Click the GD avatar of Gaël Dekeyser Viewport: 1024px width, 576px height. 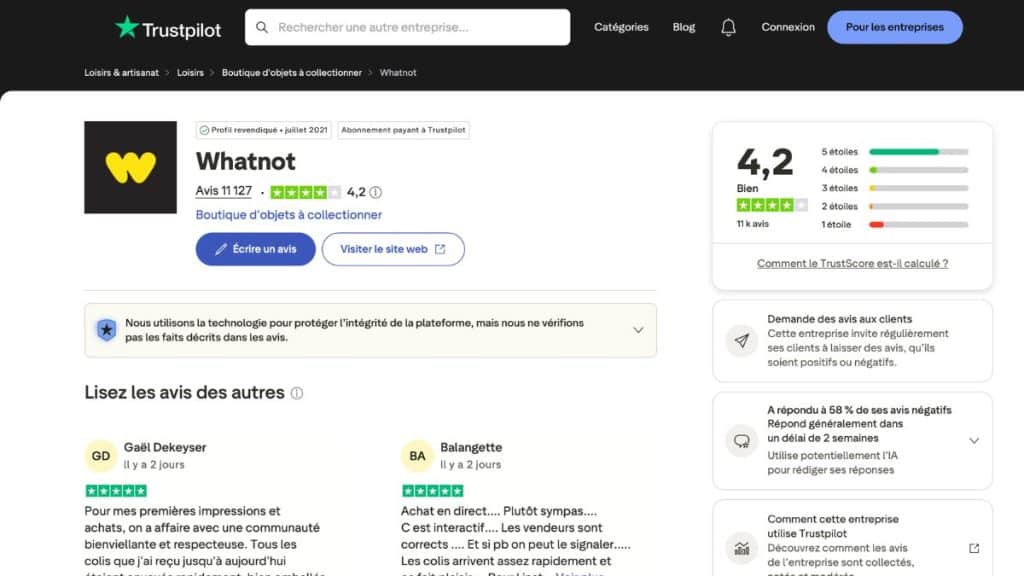[x=101, y=456]
